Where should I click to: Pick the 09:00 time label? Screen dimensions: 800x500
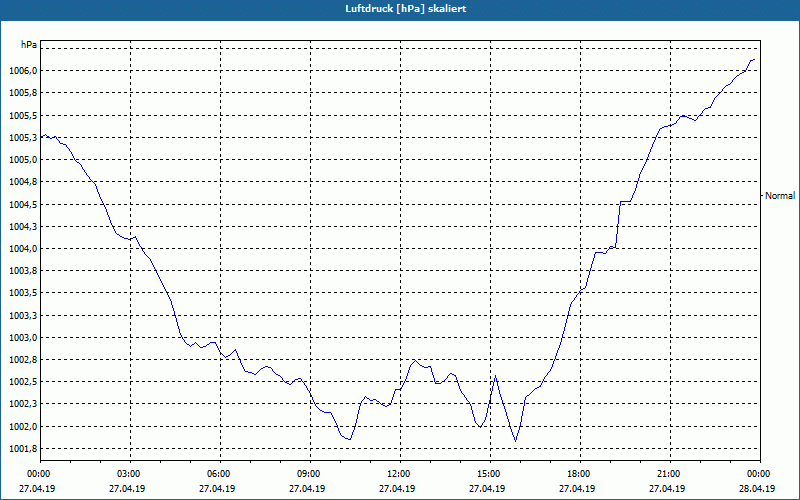click(x=310, y=474)
